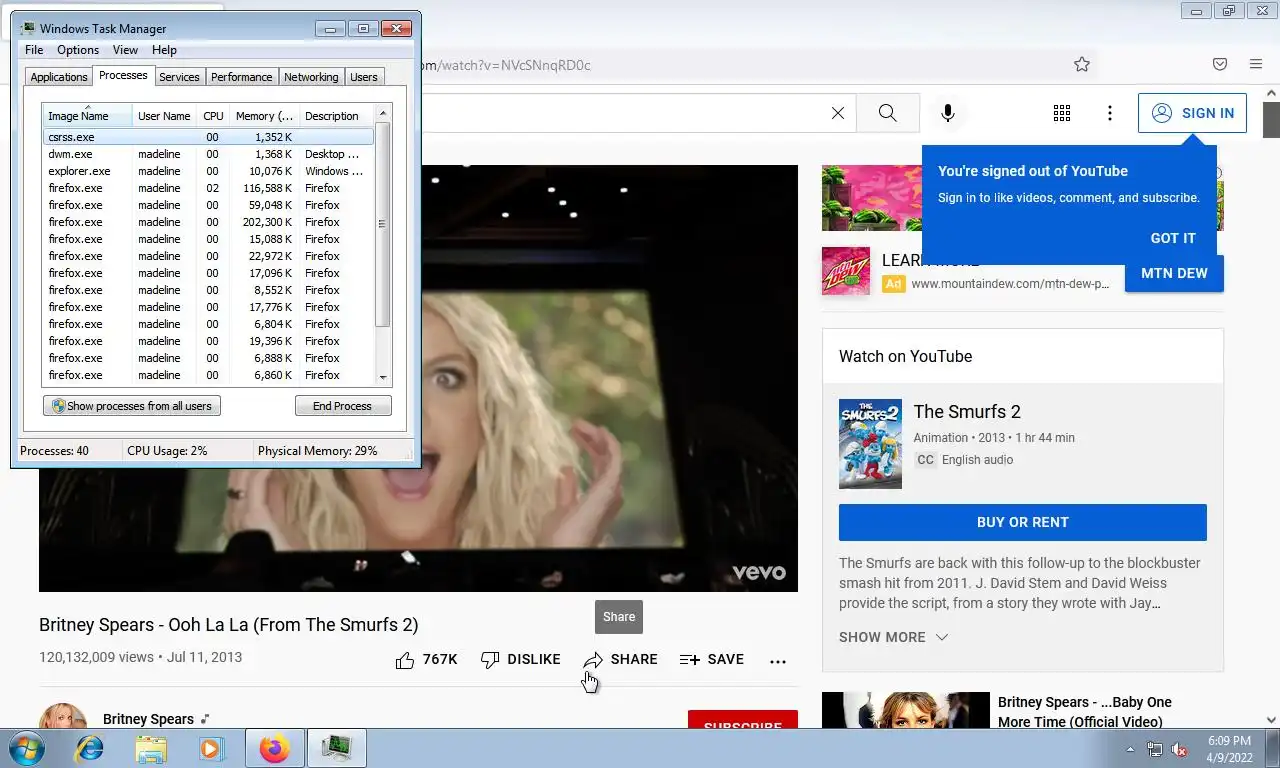Sort processes by Description column header
The width and height of the screenshot is (1280, 768).
click(x=336, y=116)
